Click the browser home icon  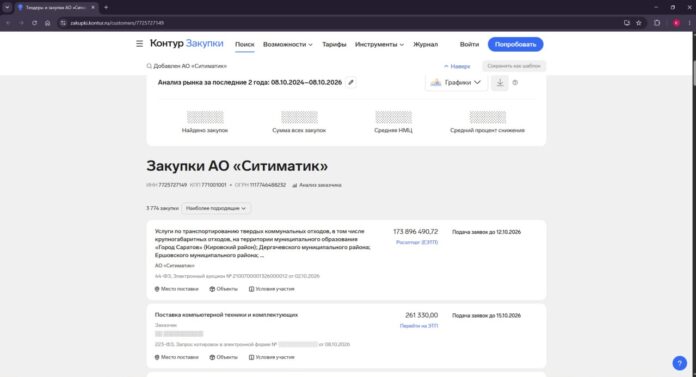tap(47, 23)
